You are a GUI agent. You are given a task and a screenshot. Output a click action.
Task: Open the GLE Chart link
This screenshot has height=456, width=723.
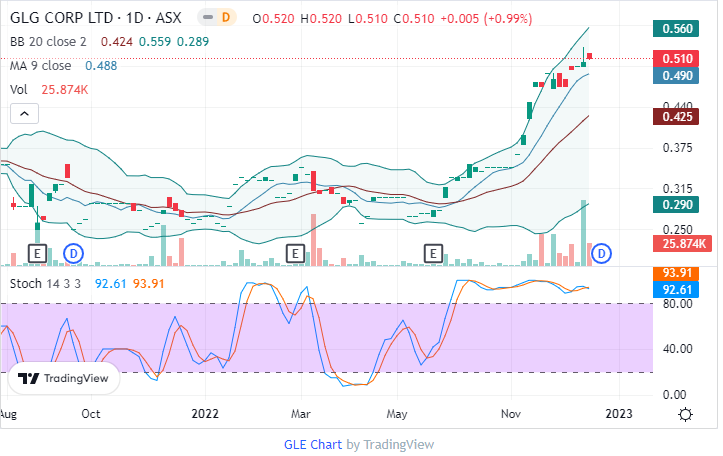pos(315,444)
